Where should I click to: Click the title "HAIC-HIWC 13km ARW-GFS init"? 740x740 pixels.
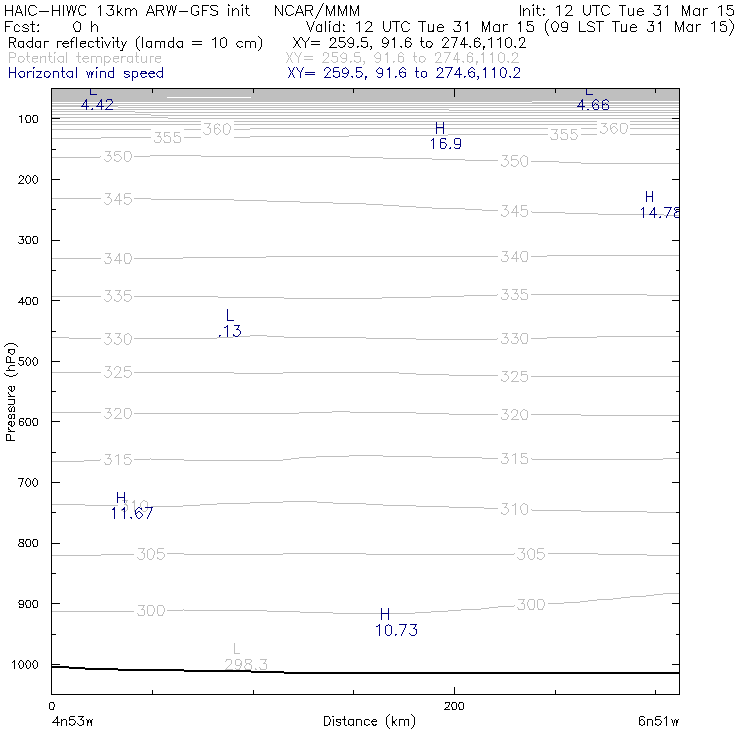[127, 10]
